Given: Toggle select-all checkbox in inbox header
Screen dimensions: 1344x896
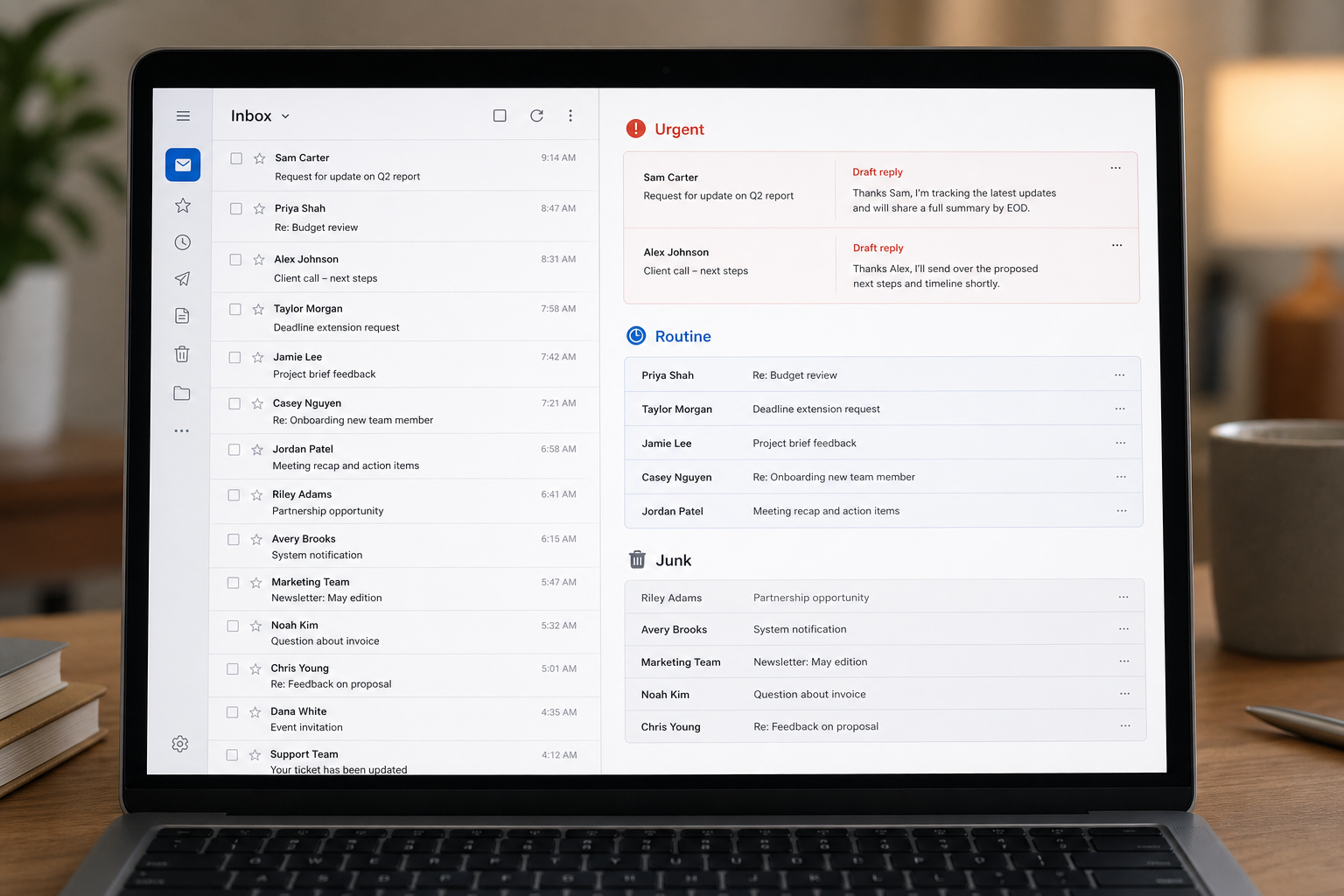Looking at the screenshot, I should click(x=500, y=115).
